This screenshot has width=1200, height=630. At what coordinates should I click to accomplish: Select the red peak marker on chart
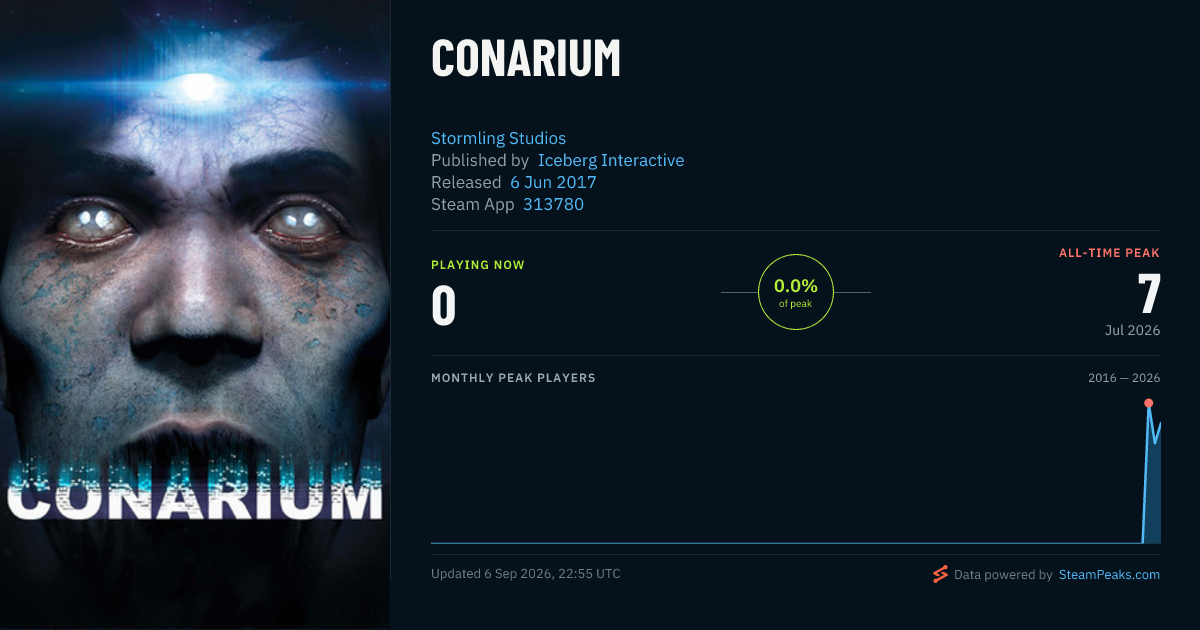pyautogui.click(x=1148, y=403)
